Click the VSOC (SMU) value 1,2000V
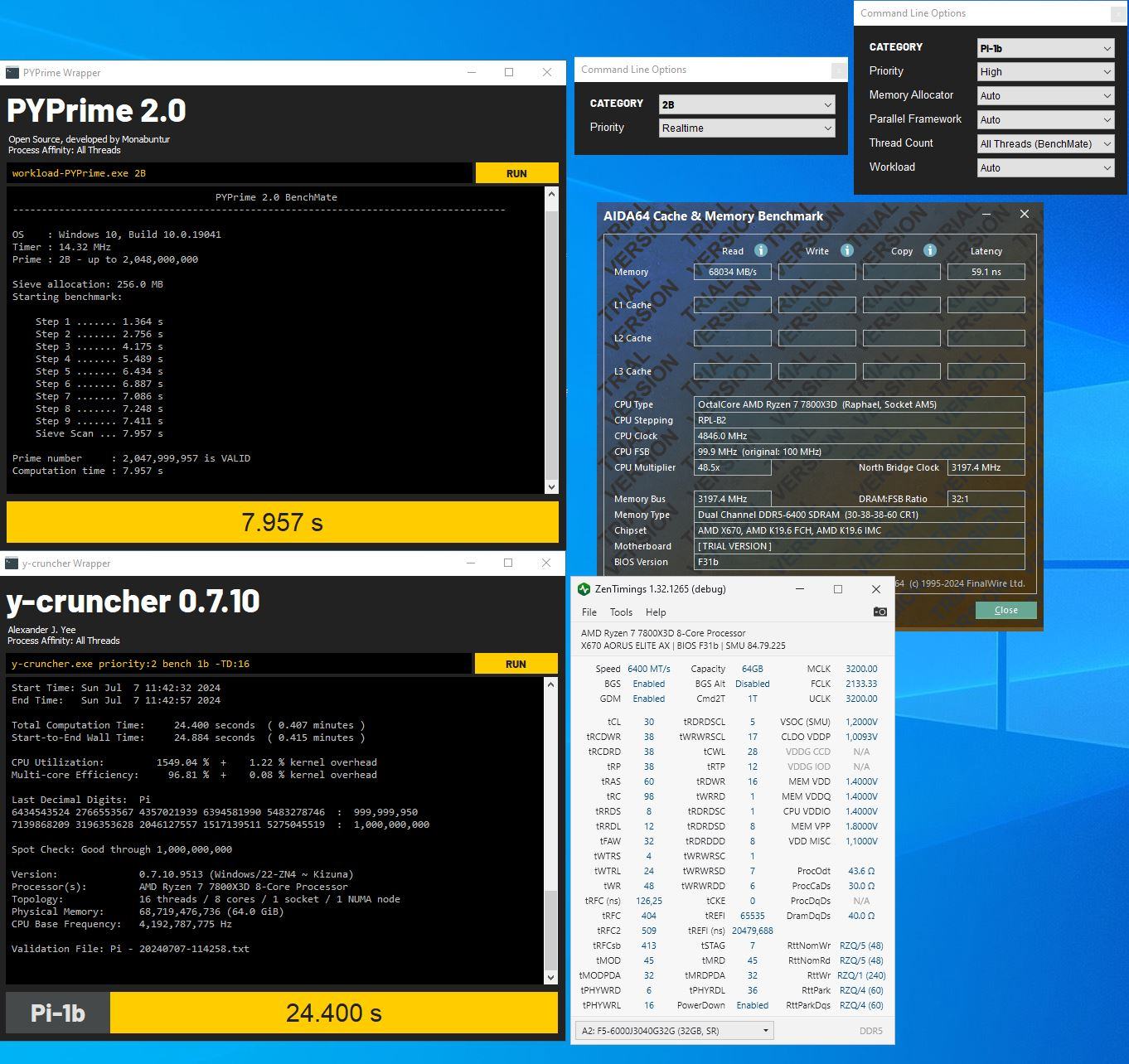This screenshot has height=1064, width=1129. pyautogui.click(x=861, y=722)
